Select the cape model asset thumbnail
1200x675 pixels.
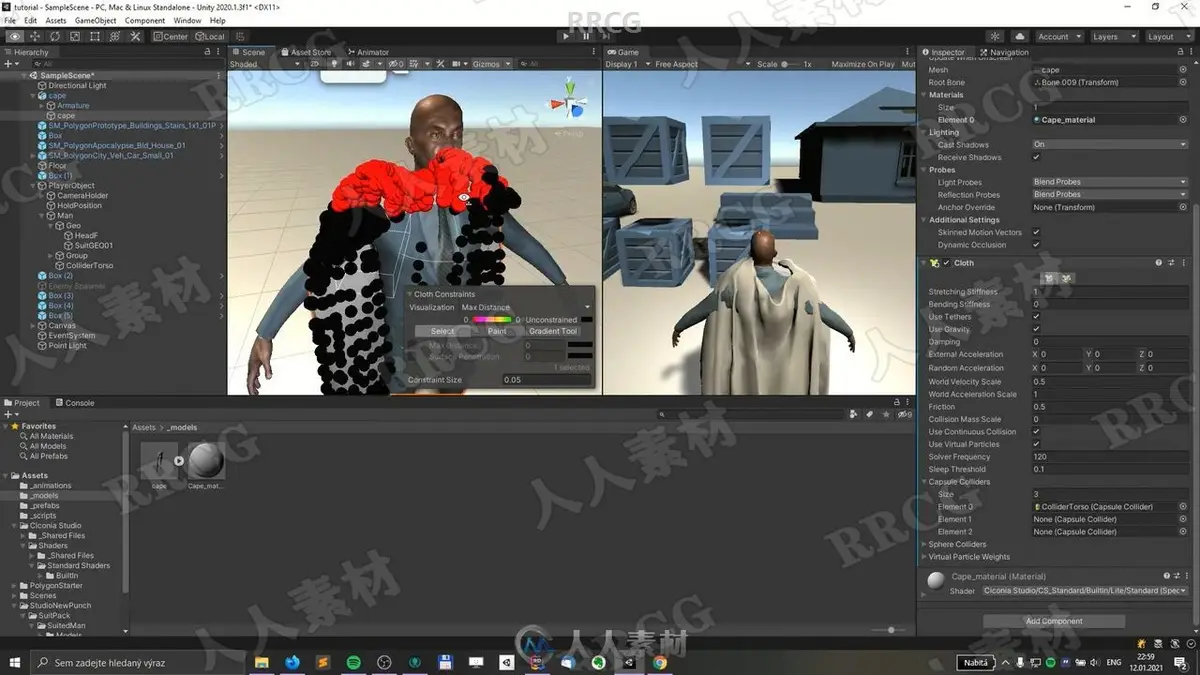pos(159,461)
